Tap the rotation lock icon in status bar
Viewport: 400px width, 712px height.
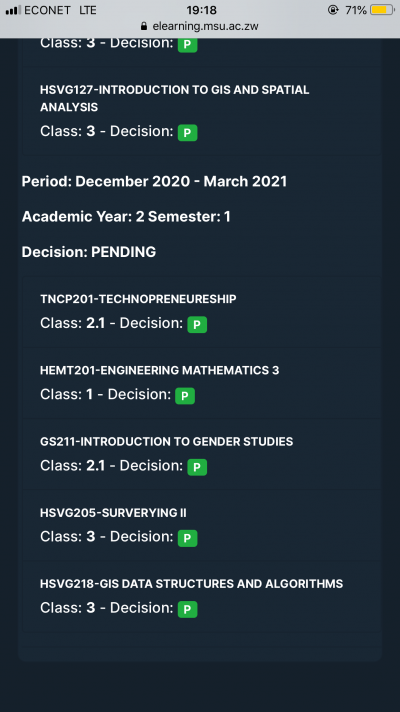(x=333, y=10)
